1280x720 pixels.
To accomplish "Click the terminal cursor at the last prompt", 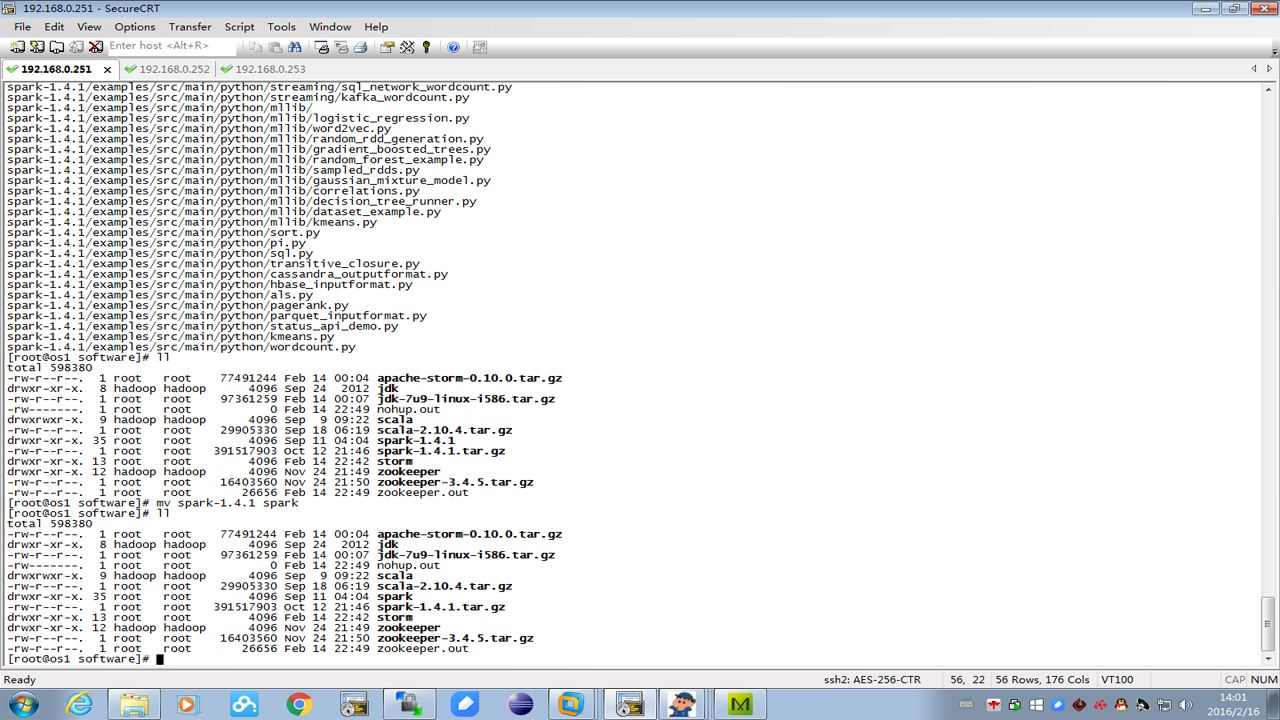I will [159, 659].
